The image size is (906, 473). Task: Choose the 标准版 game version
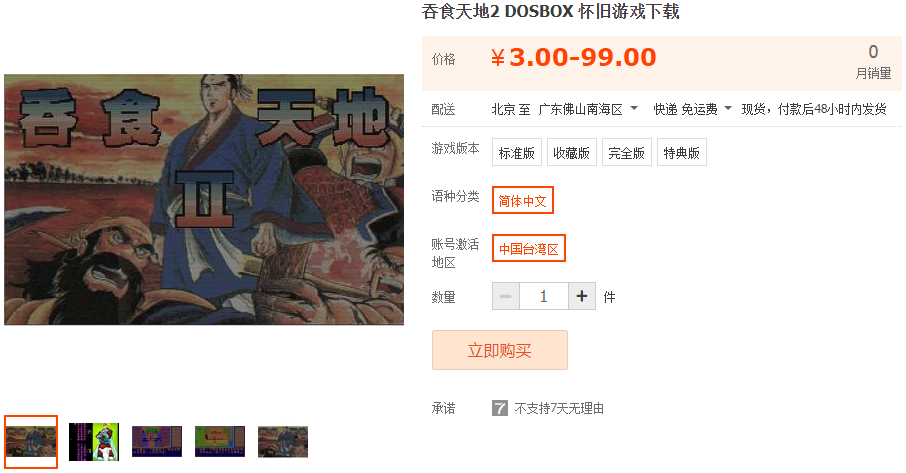pyautogui.click(x=517, y=152)
